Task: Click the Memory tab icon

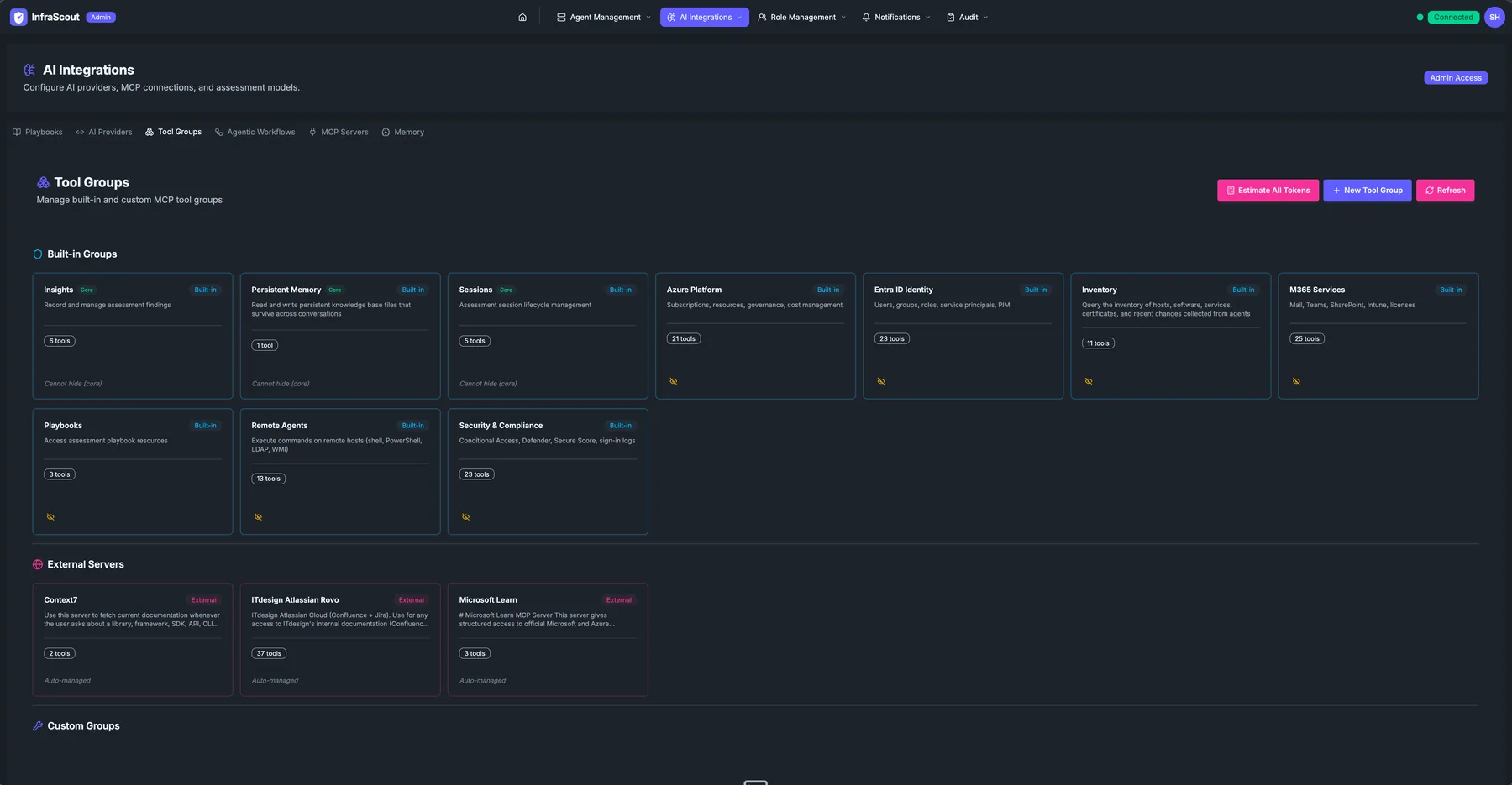Action: (x=386, y=132)
